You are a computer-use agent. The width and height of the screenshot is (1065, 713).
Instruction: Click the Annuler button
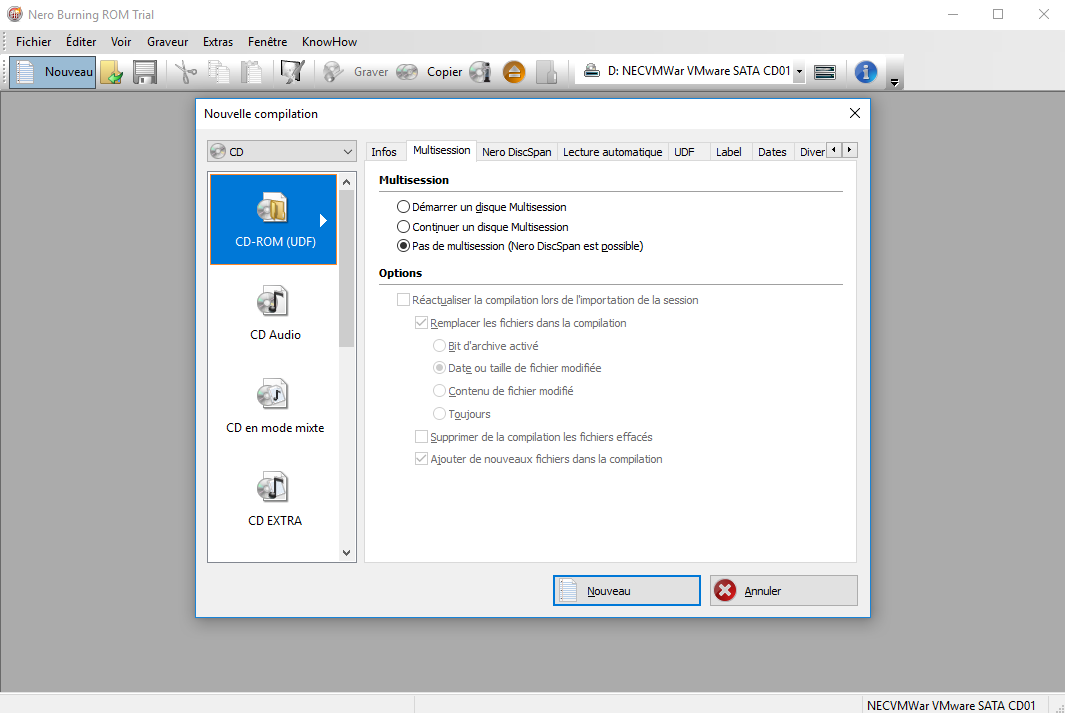click(784, 591)
